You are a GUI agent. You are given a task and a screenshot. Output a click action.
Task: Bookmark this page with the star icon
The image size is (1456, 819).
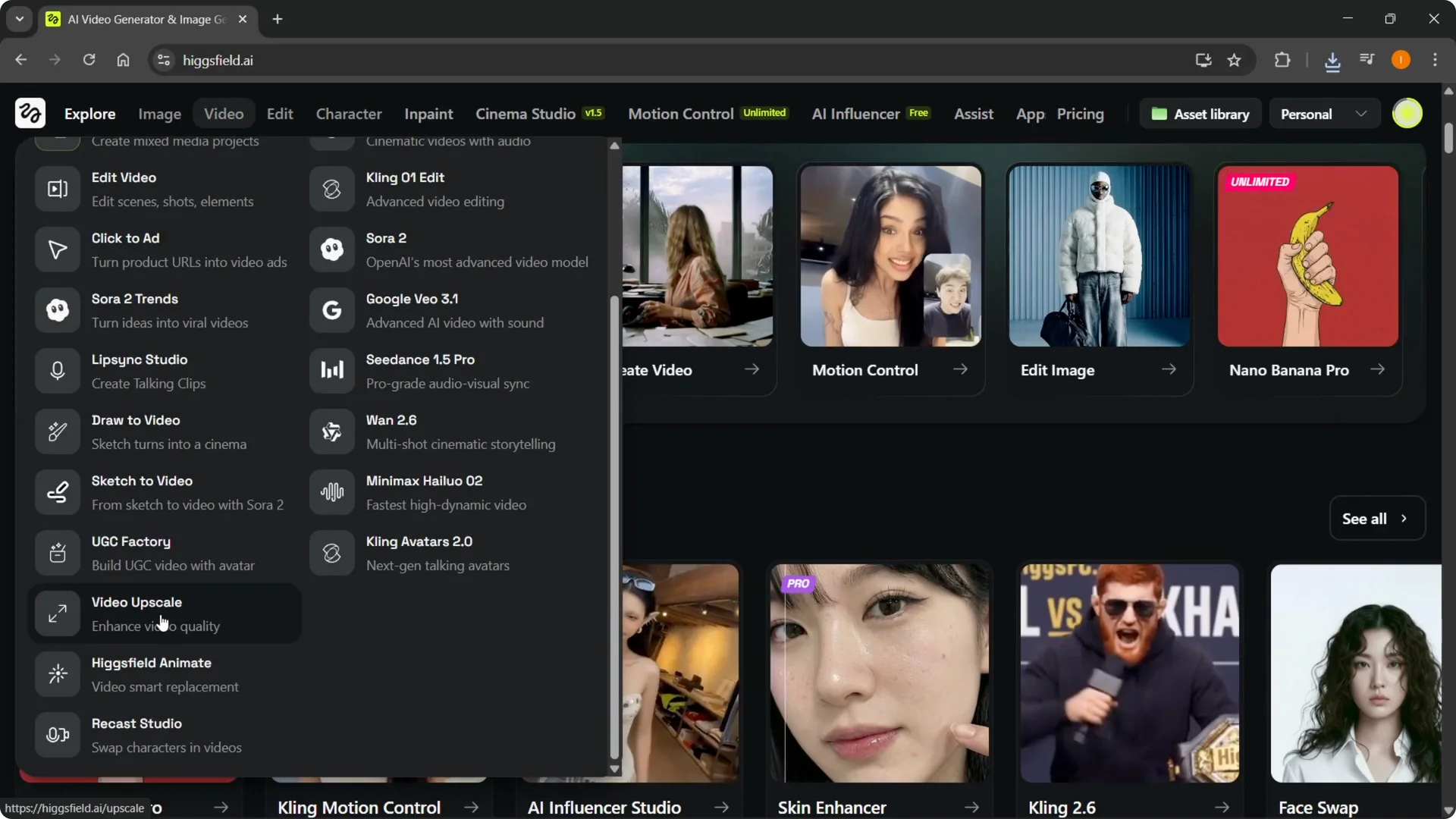coord(1235,60)
